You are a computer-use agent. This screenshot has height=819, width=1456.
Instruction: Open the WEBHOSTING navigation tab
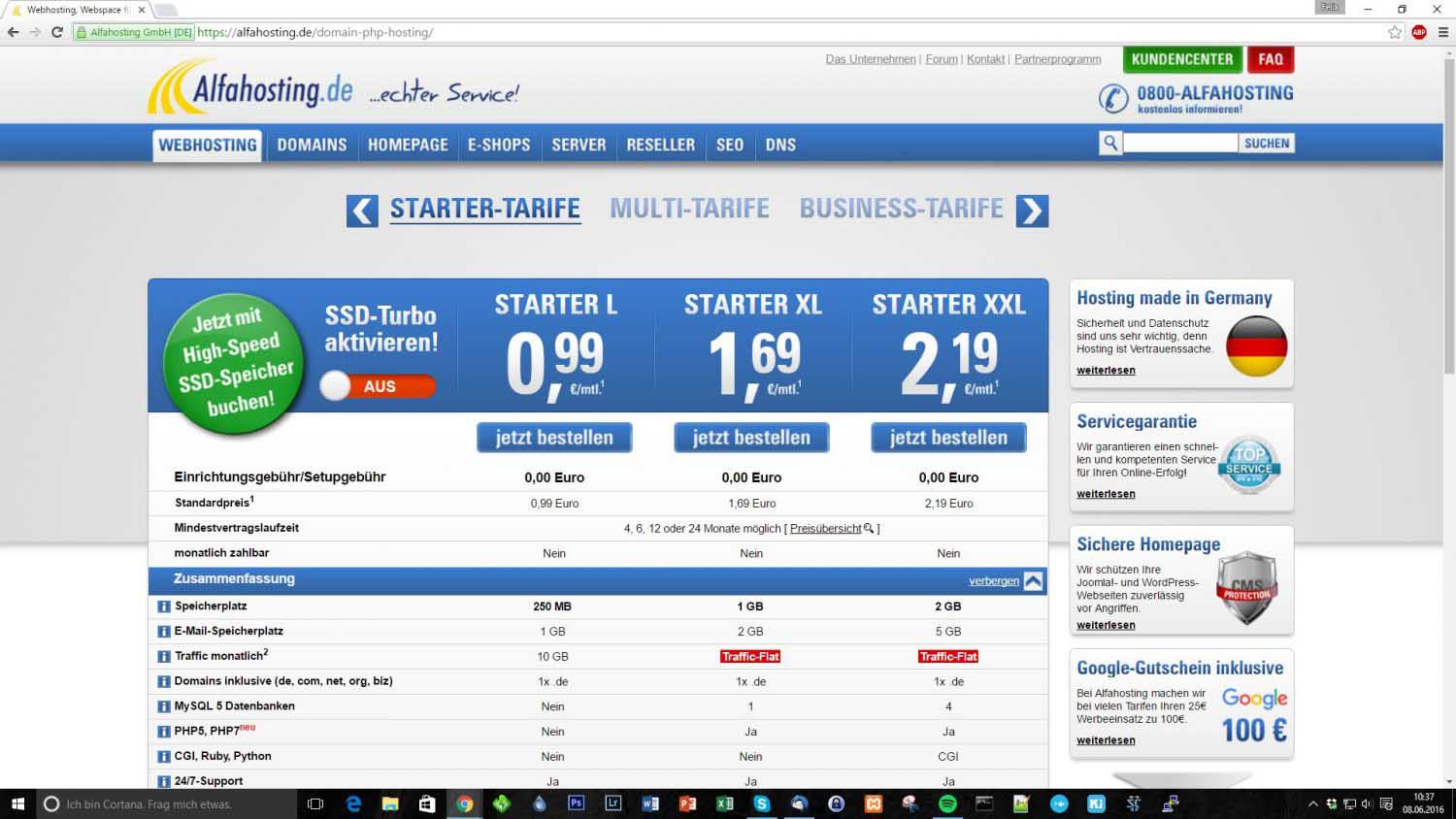[x=208, y=145]
